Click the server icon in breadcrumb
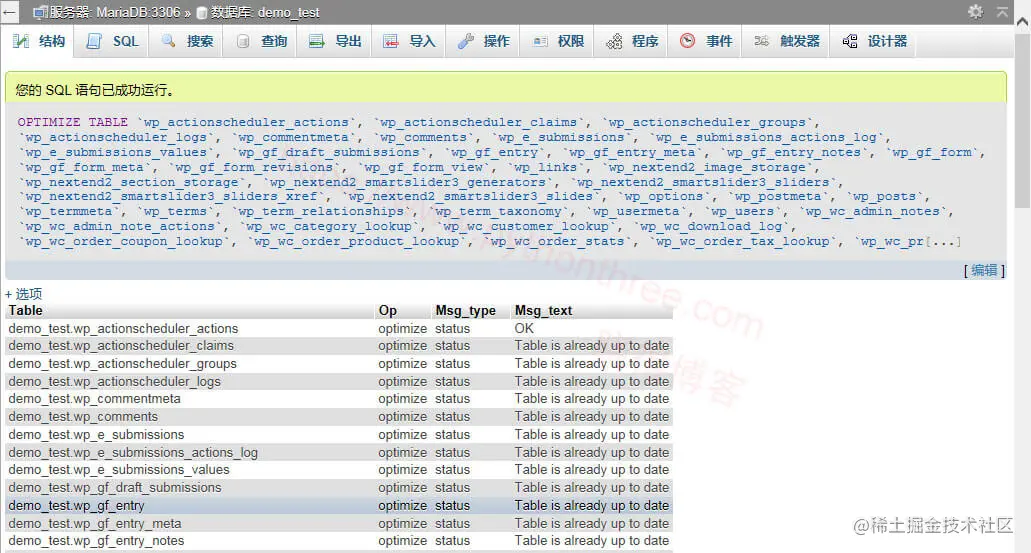The image size is (1031, 553). (x=40, y=12)
